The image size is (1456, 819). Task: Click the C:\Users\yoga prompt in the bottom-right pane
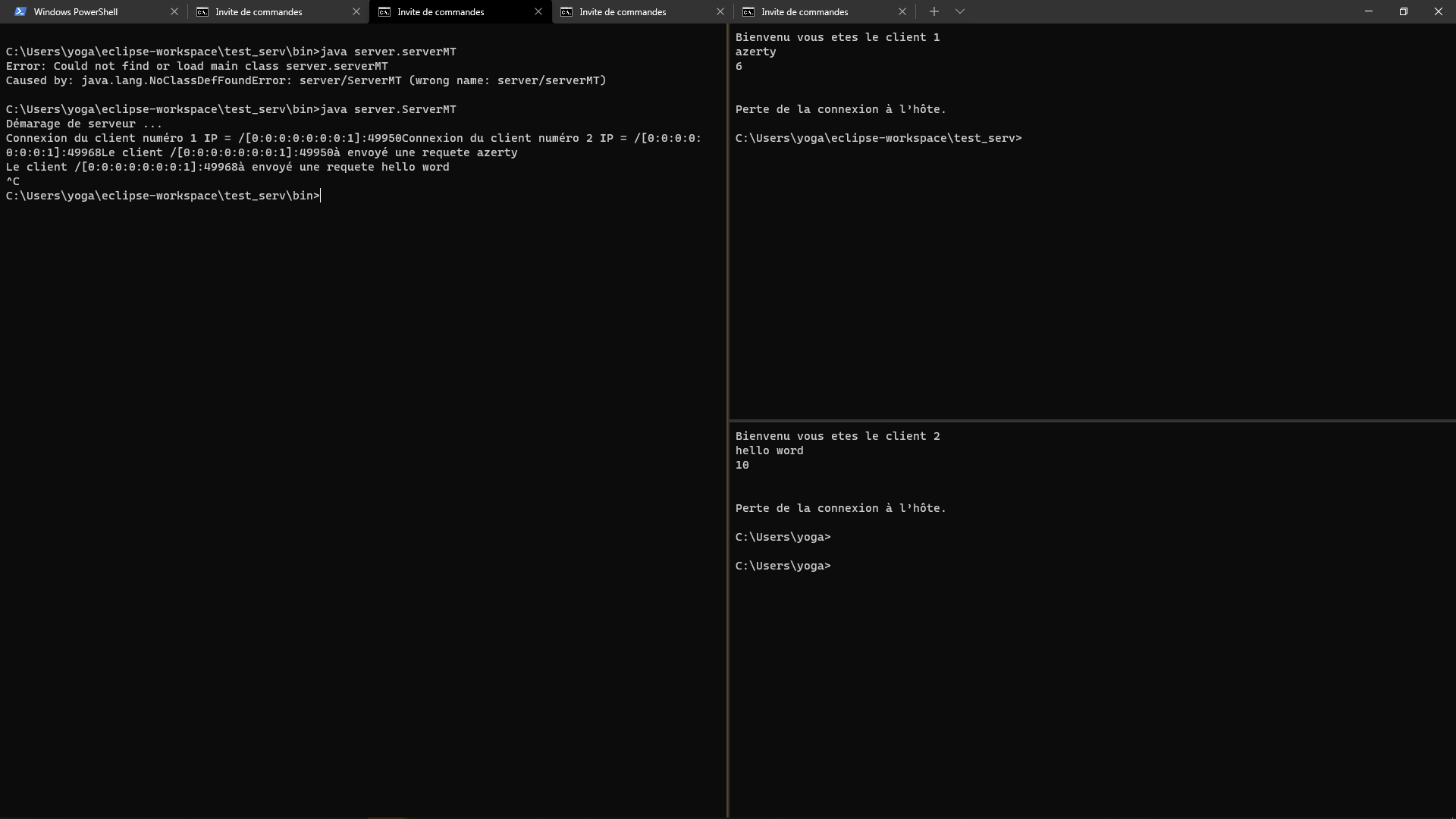(x=783, y=566)
